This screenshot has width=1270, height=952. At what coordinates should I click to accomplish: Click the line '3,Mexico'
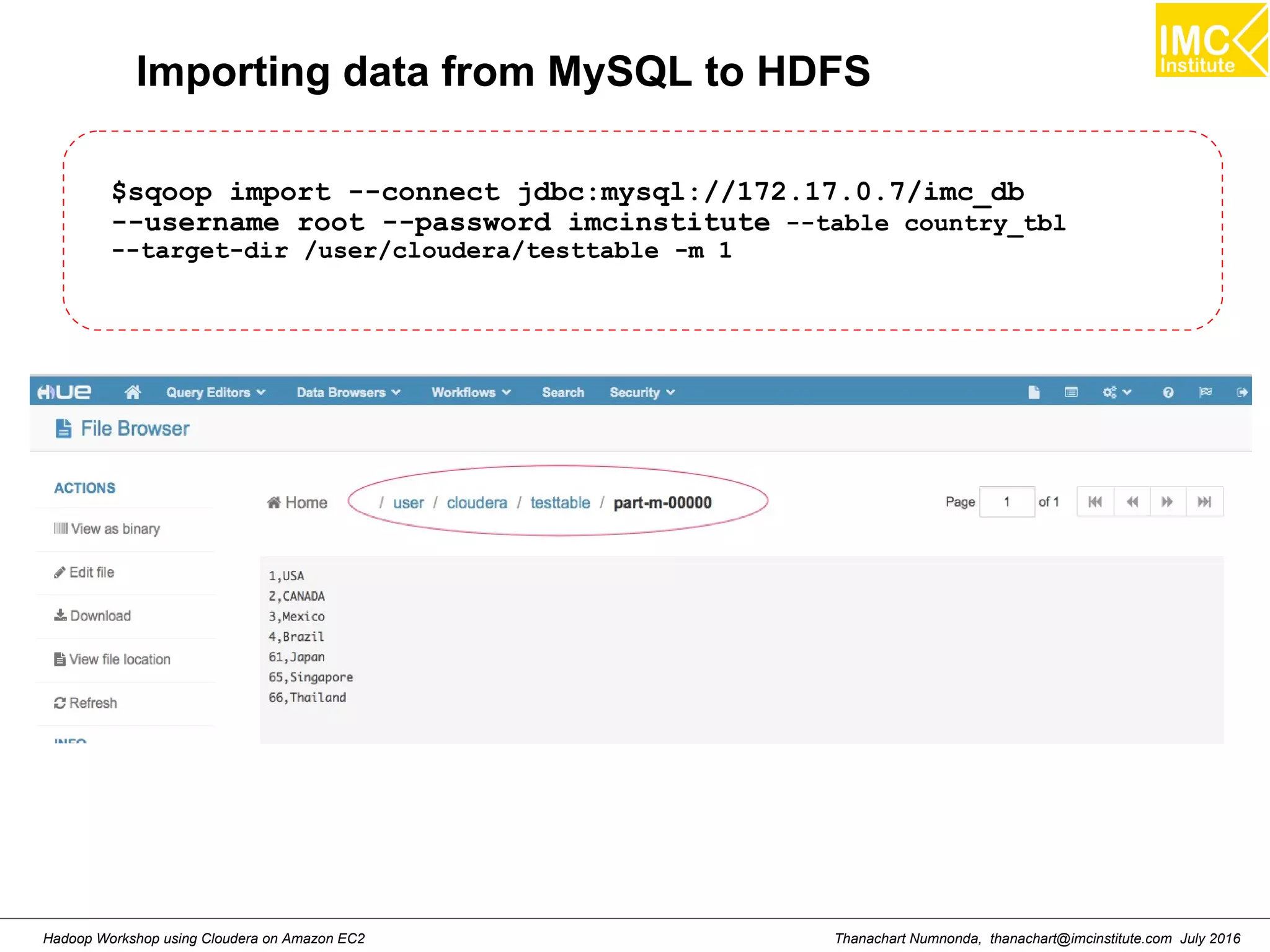(296, 617)
